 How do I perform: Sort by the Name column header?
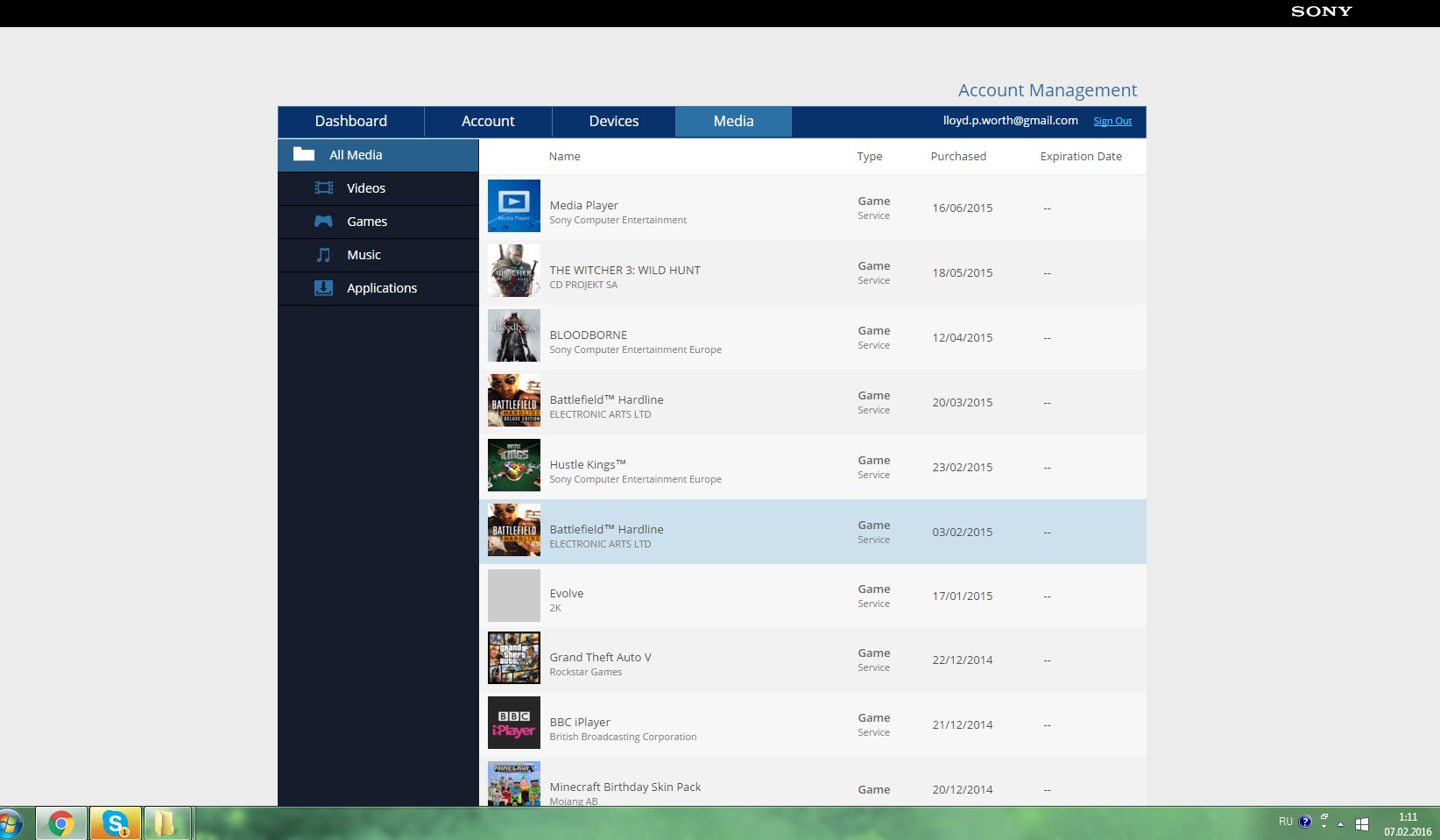pos(564,156)
